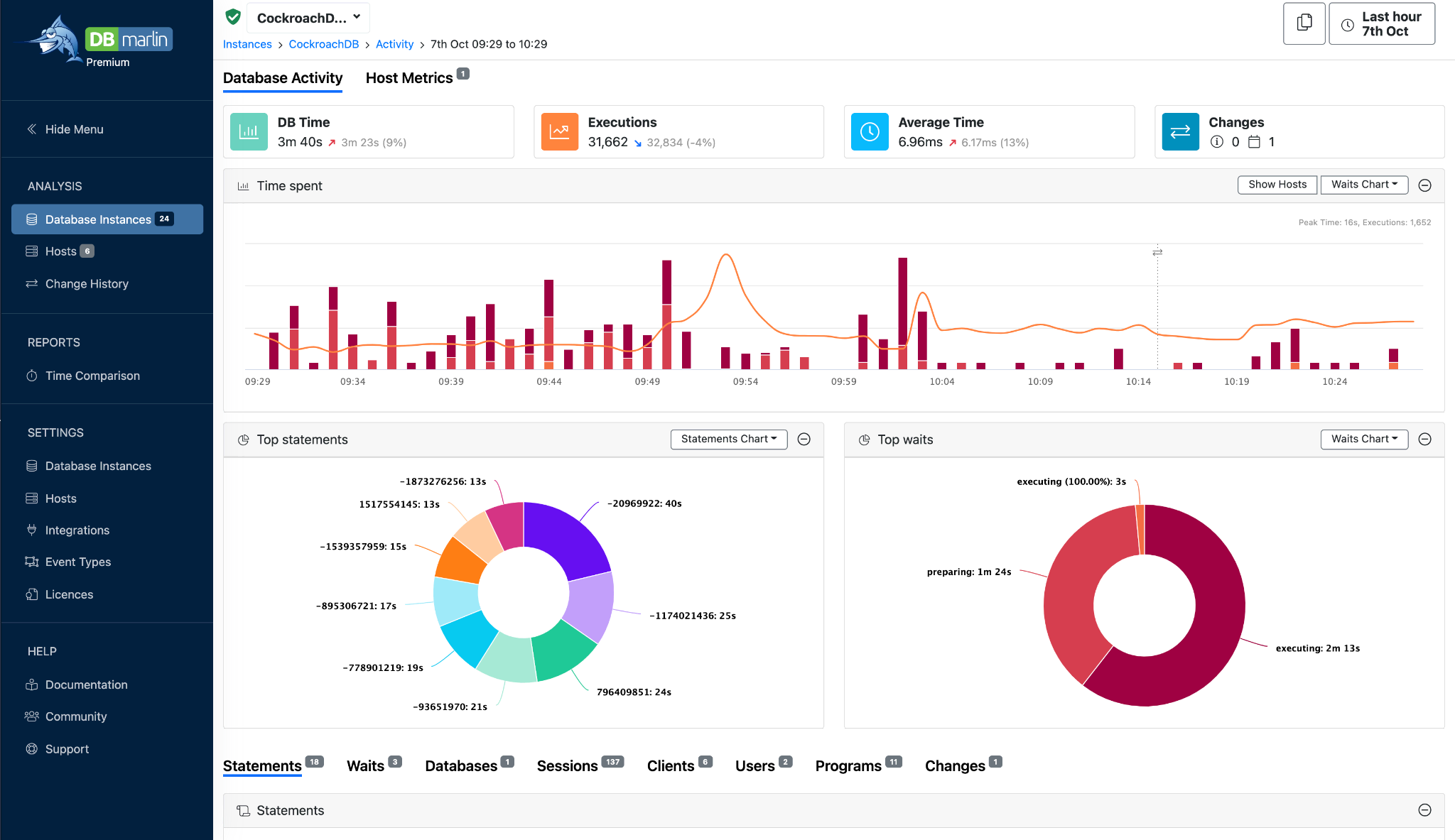1455x840 pixels.
Task: Click the change marker icon on timeline
Action: pos(1157,252)
